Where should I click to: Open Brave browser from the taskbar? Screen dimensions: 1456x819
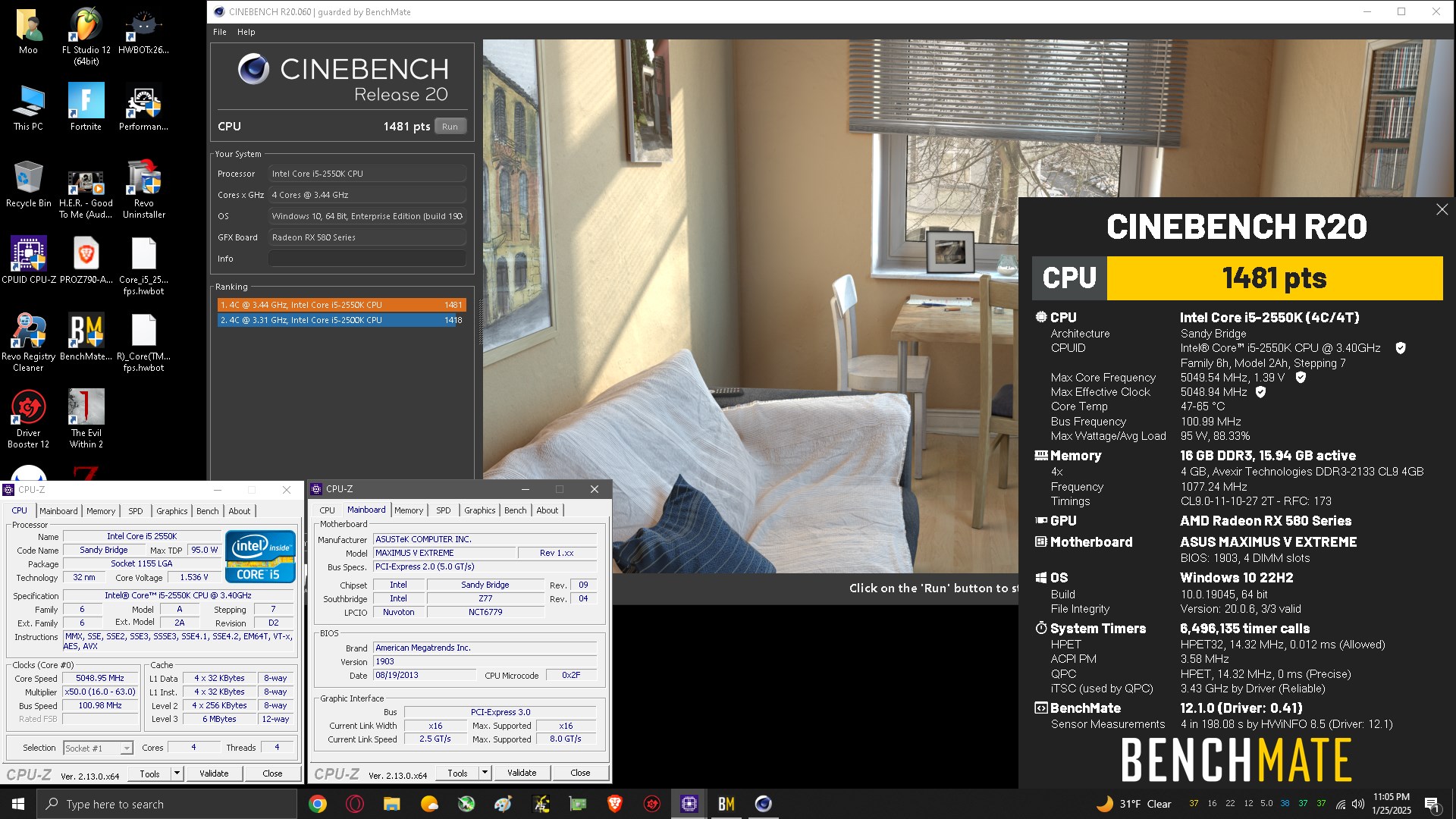(x=615, y=804)
